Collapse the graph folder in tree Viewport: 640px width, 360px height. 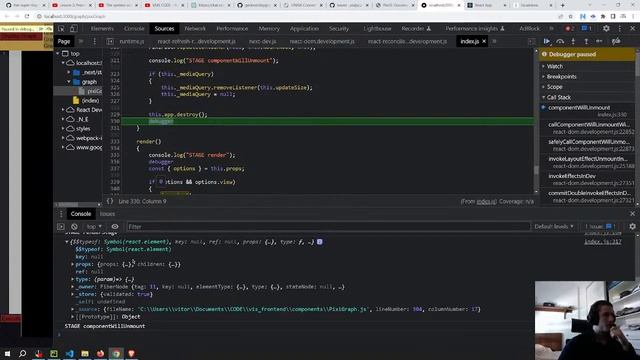pos(69,82)
